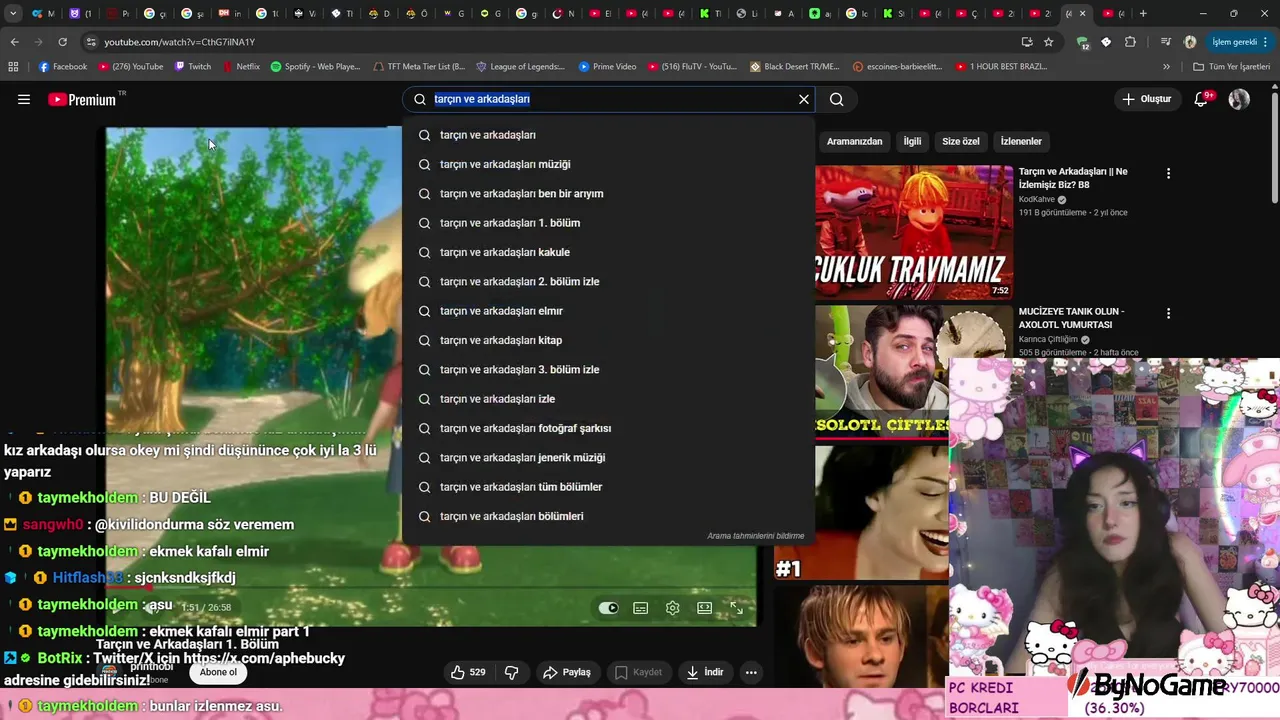Select suggestion 'tarçın ve arkadaşları kitap'
This screenshot has width=1280, height=720.
(x=608, y=340)
